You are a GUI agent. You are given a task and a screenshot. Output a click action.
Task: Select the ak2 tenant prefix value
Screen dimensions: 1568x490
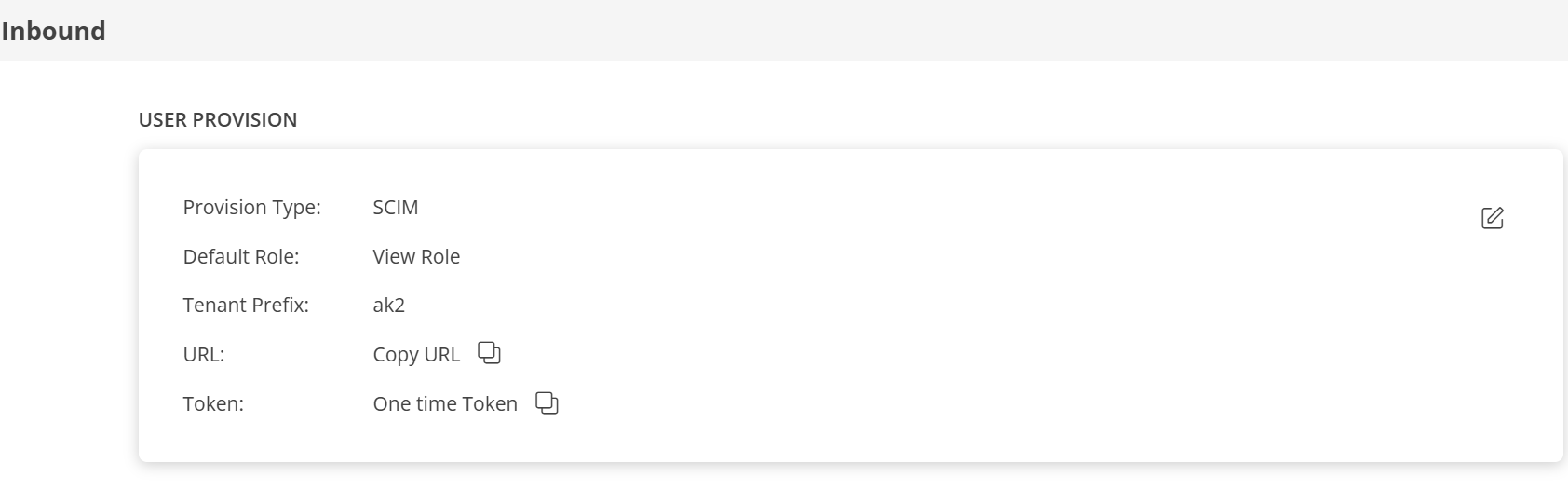pos(388,306)
